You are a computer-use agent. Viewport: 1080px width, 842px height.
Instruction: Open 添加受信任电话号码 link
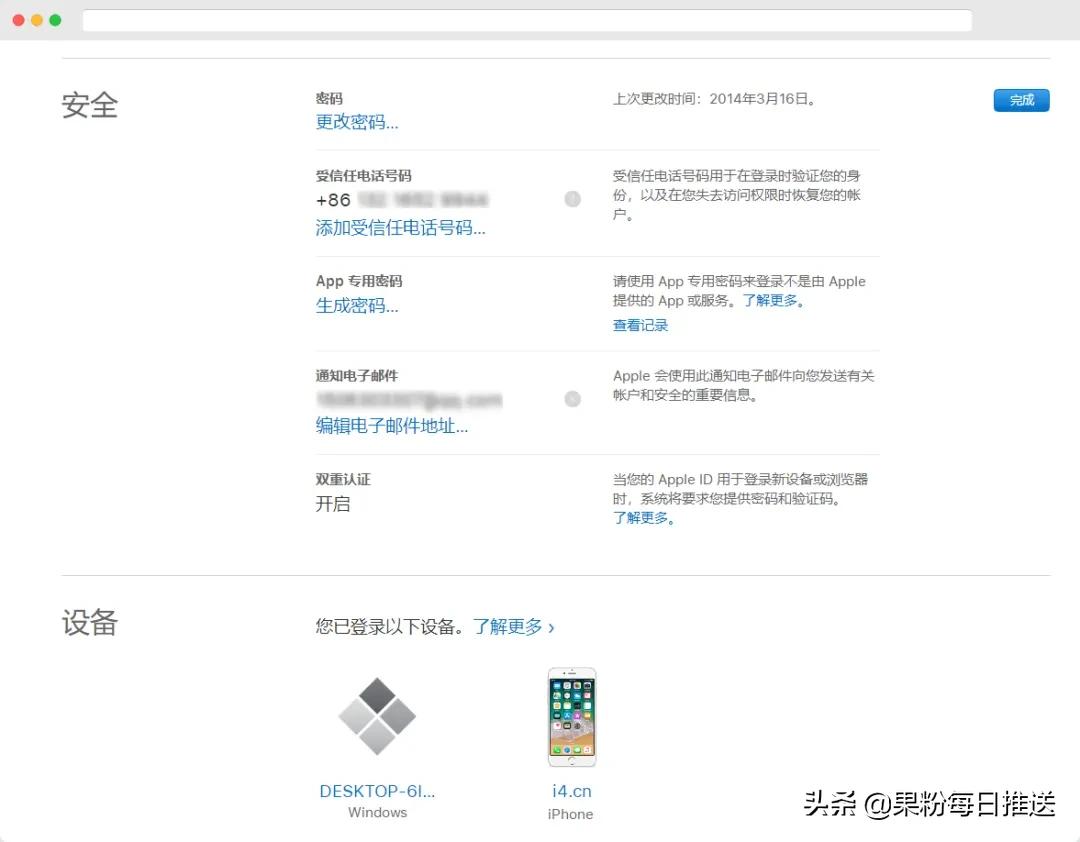pos(402,228)
